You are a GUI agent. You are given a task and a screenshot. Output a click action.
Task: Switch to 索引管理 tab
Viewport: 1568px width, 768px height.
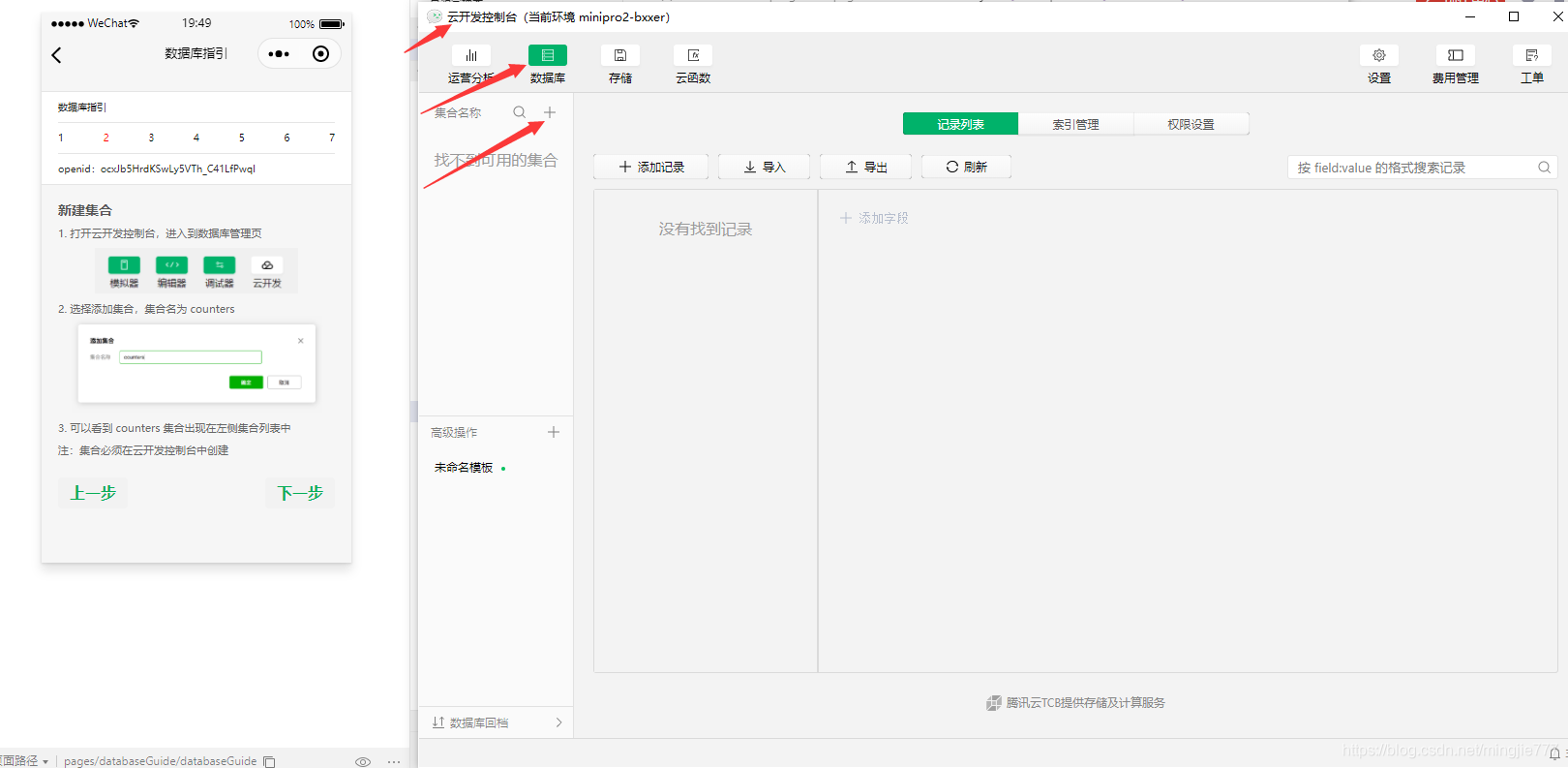coord(1075,124)
